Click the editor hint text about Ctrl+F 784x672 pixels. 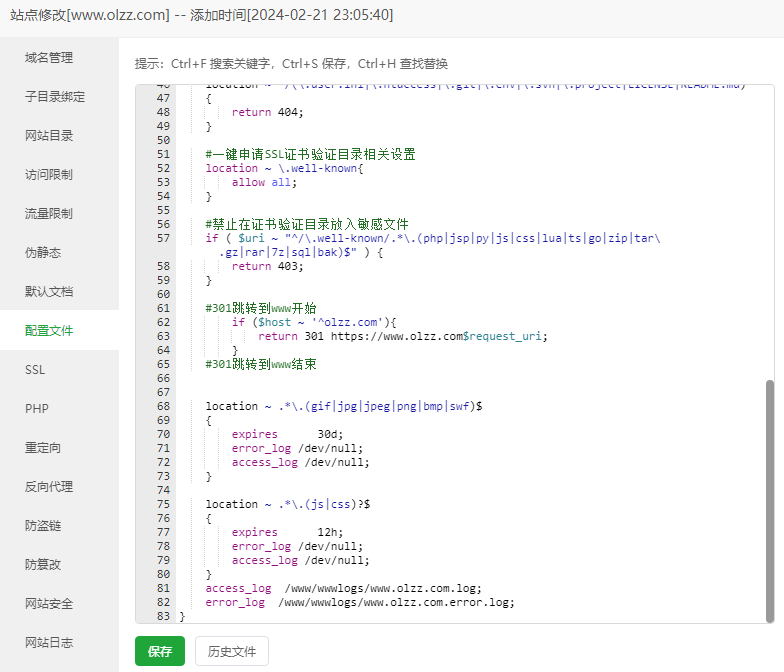[291, 64]
